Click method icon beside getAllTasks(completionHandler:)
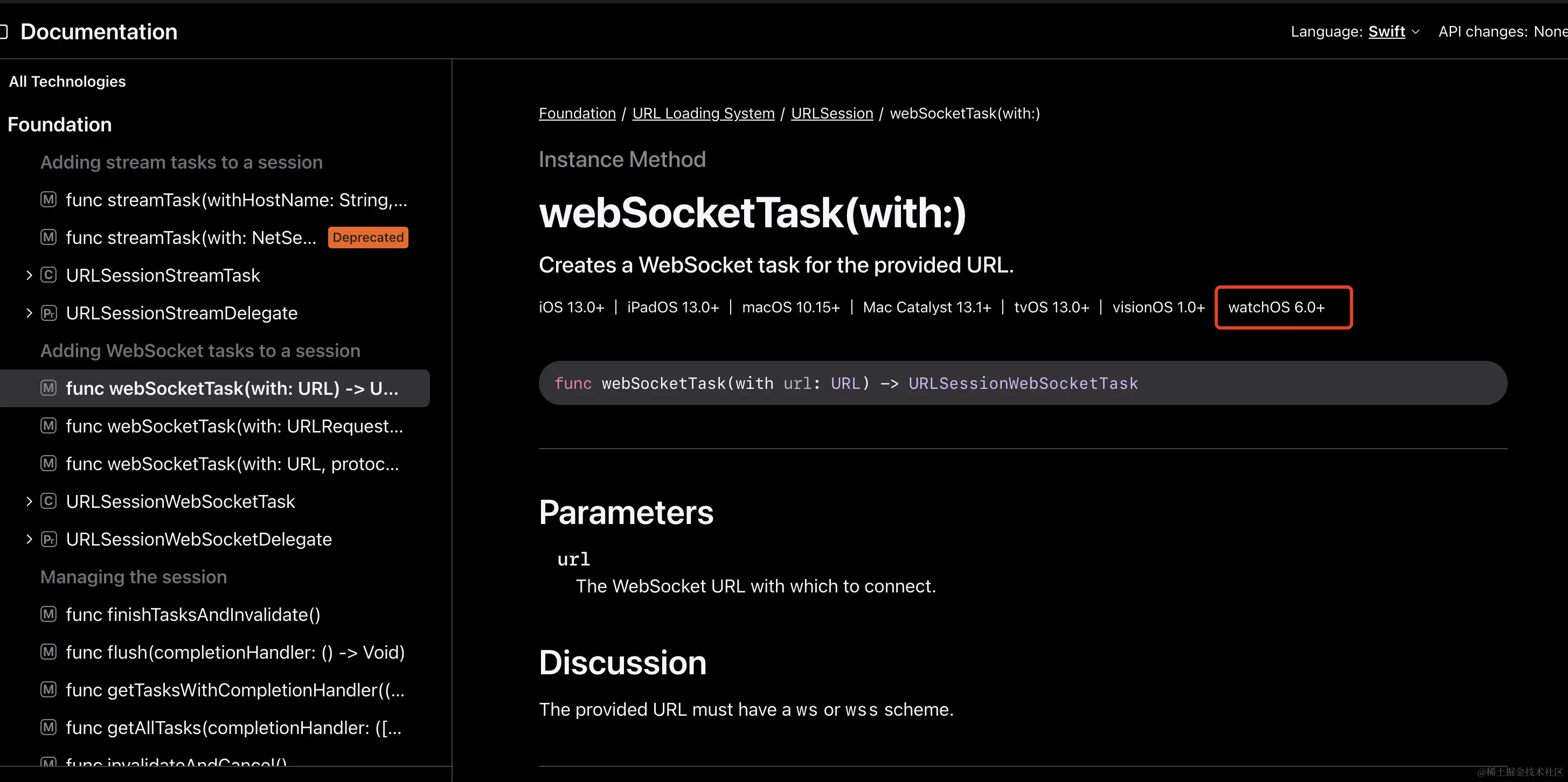 tap(48, 727)
